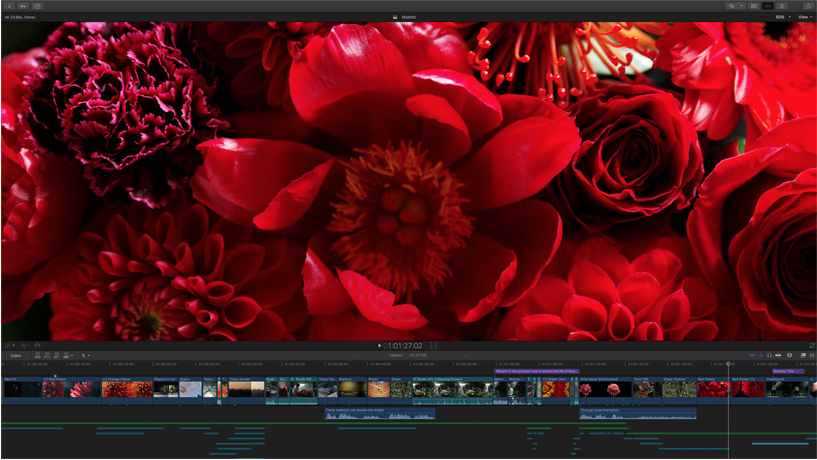Open the viewer View options menu
The image size is (817, 460).
(803, 17)
